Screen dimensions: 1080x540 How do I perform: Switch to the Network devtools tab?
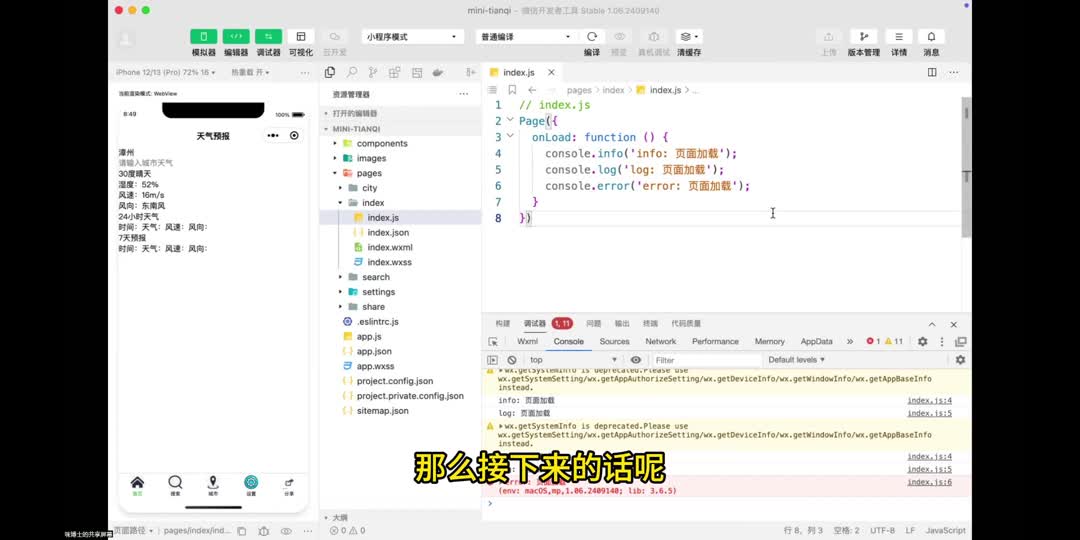(661, 342)
